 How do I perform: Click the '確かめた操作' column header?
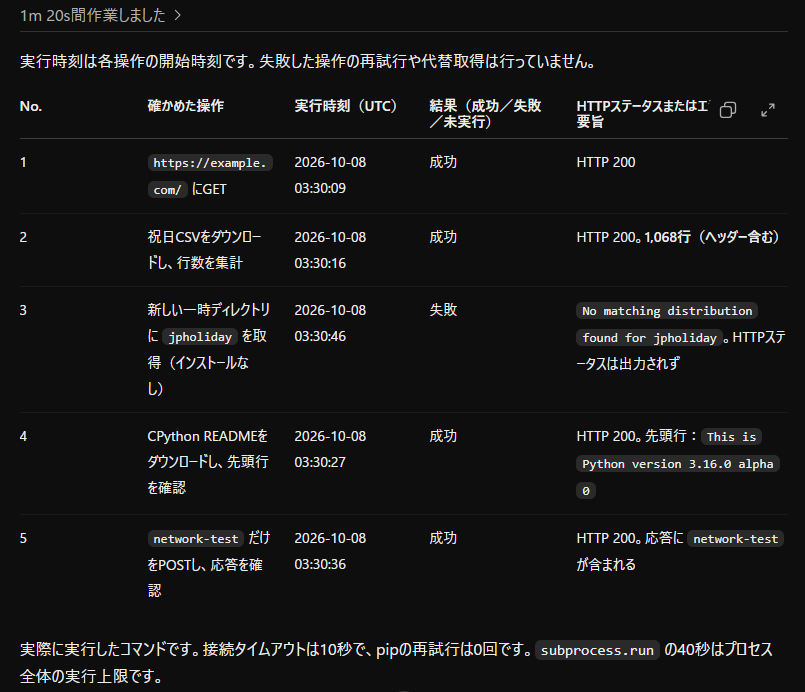click(x=186, y=106)
